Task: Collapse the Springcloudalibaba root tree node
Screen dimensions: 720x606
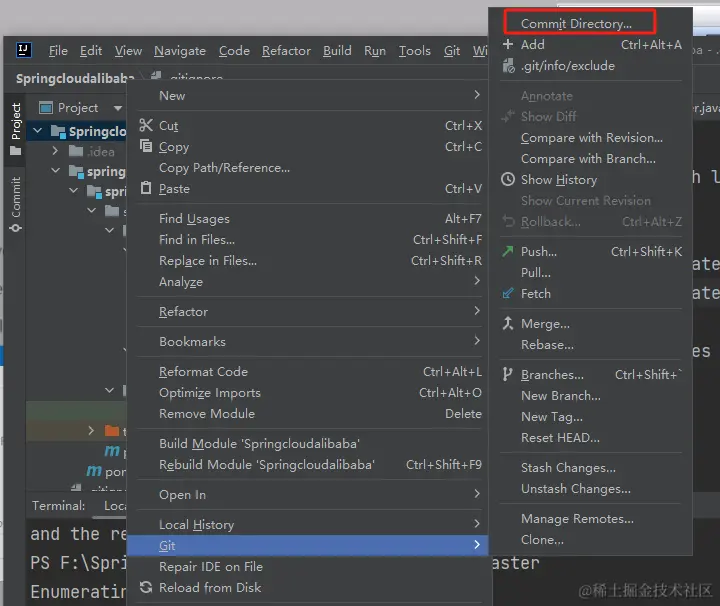Action: pos(38,131)
